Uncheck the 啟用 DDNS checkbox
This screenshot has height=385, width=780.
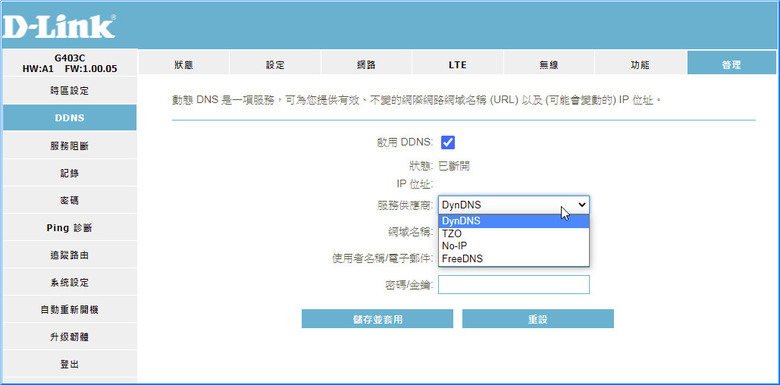(x=448, y=142)
